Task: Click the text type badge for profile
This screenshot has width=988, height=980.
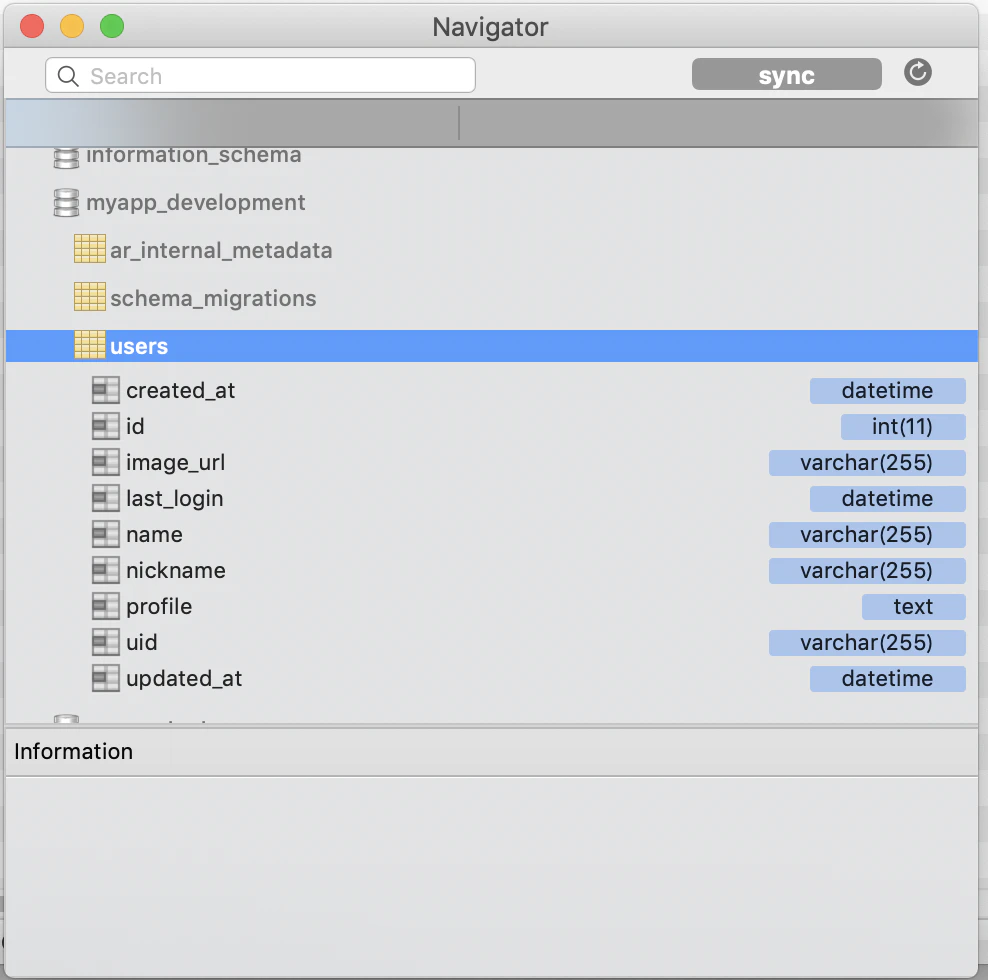Action: [x=913, y=606]
